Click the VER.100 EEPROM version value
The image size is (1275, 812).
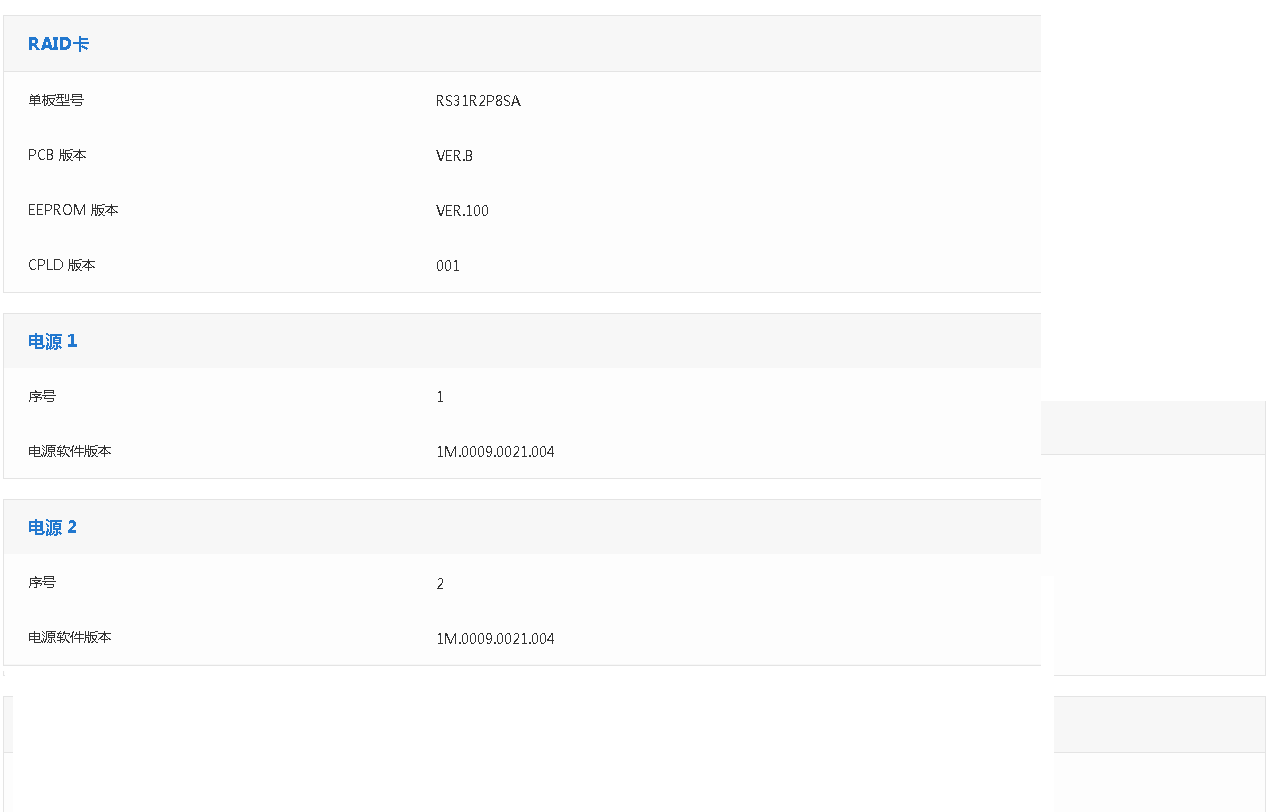pyautogui.click(x=462, y=211)
